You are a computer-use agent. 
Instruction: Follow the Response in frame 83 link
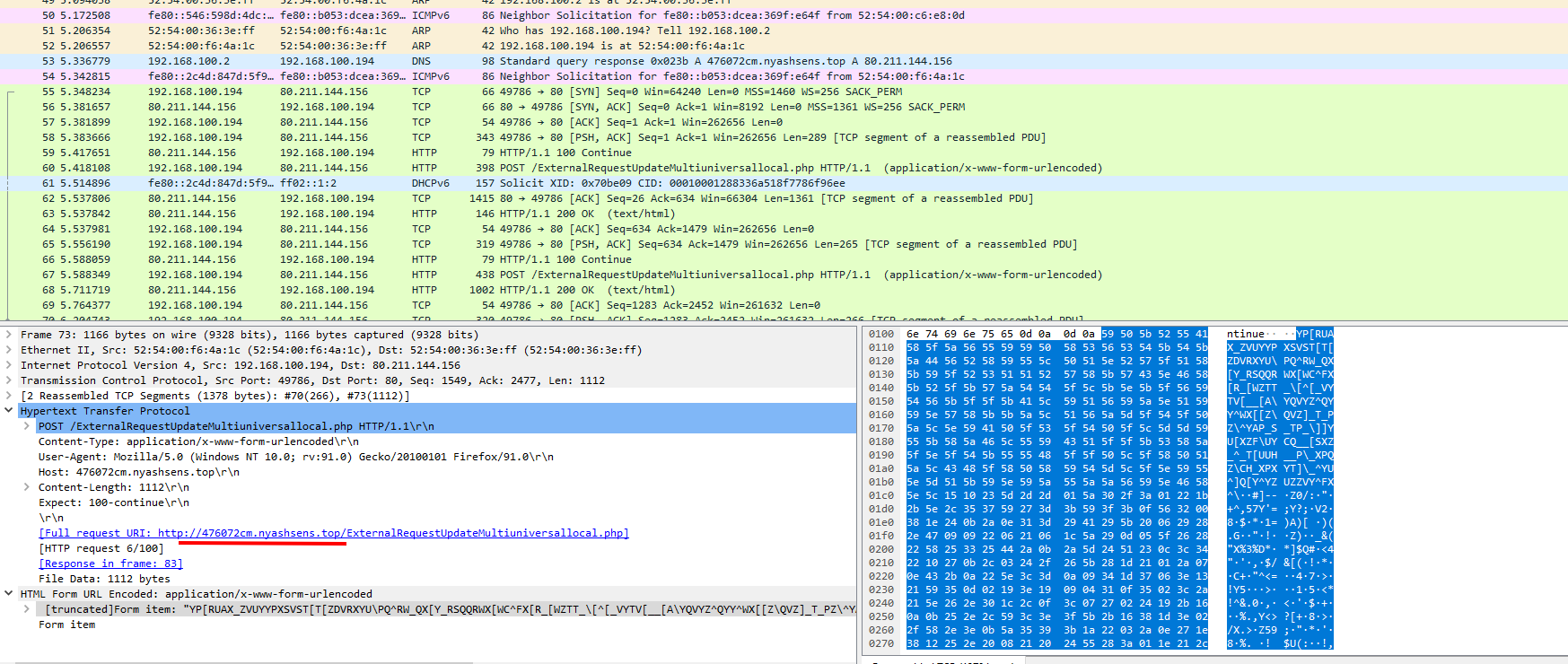[x=110, y=564]
